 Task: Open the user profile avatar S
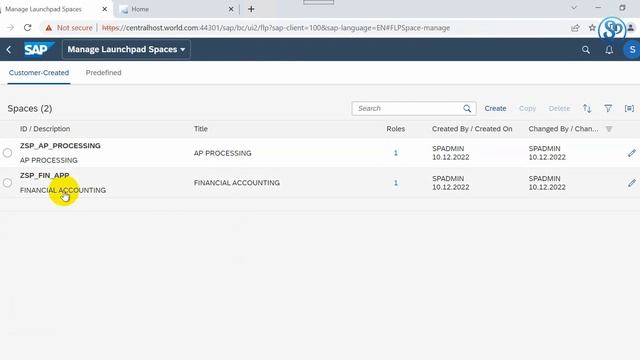pos(632,50)
